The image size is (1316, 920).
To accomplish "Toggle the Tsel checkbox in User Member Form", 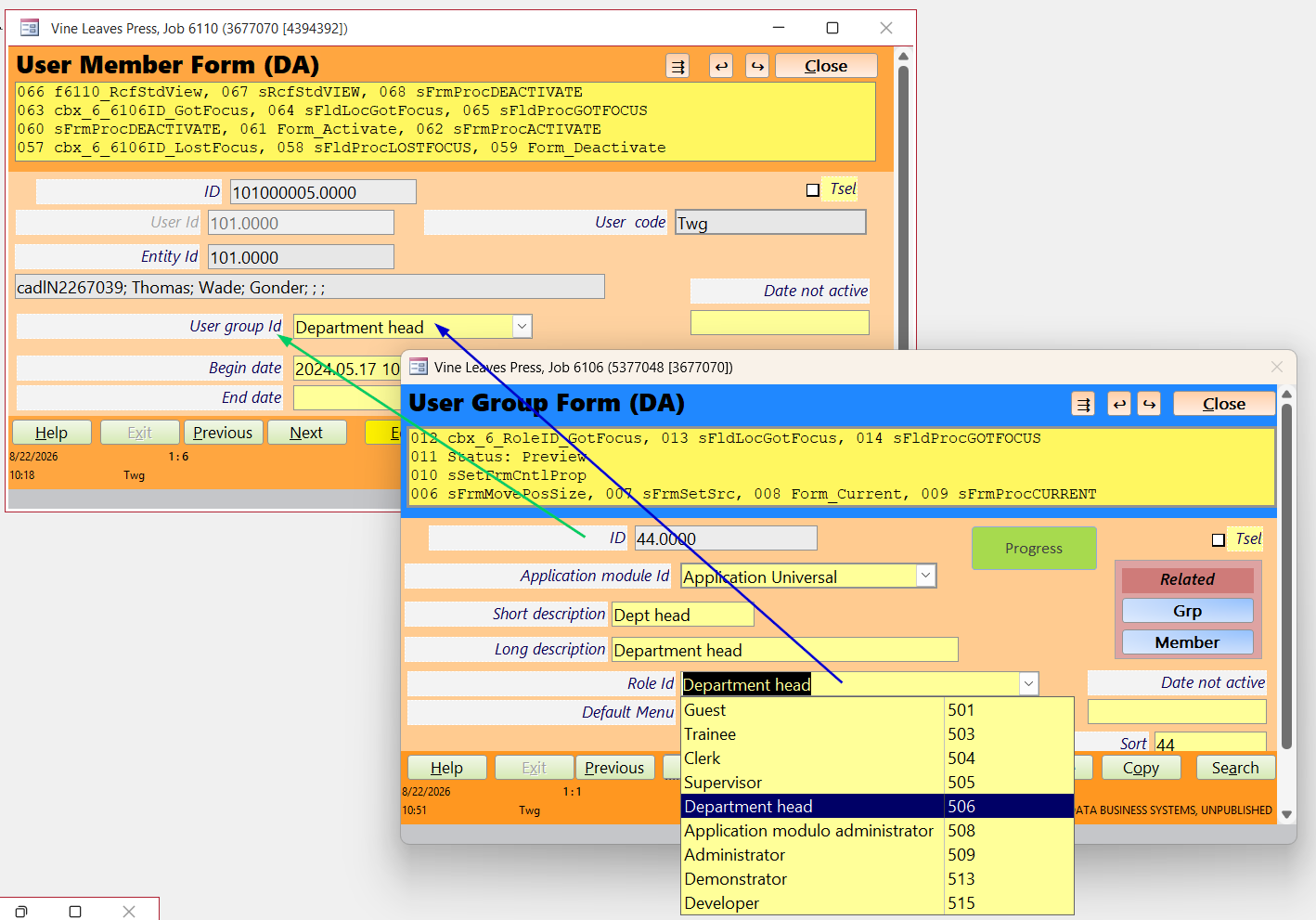I will click(x=813, y=190).
